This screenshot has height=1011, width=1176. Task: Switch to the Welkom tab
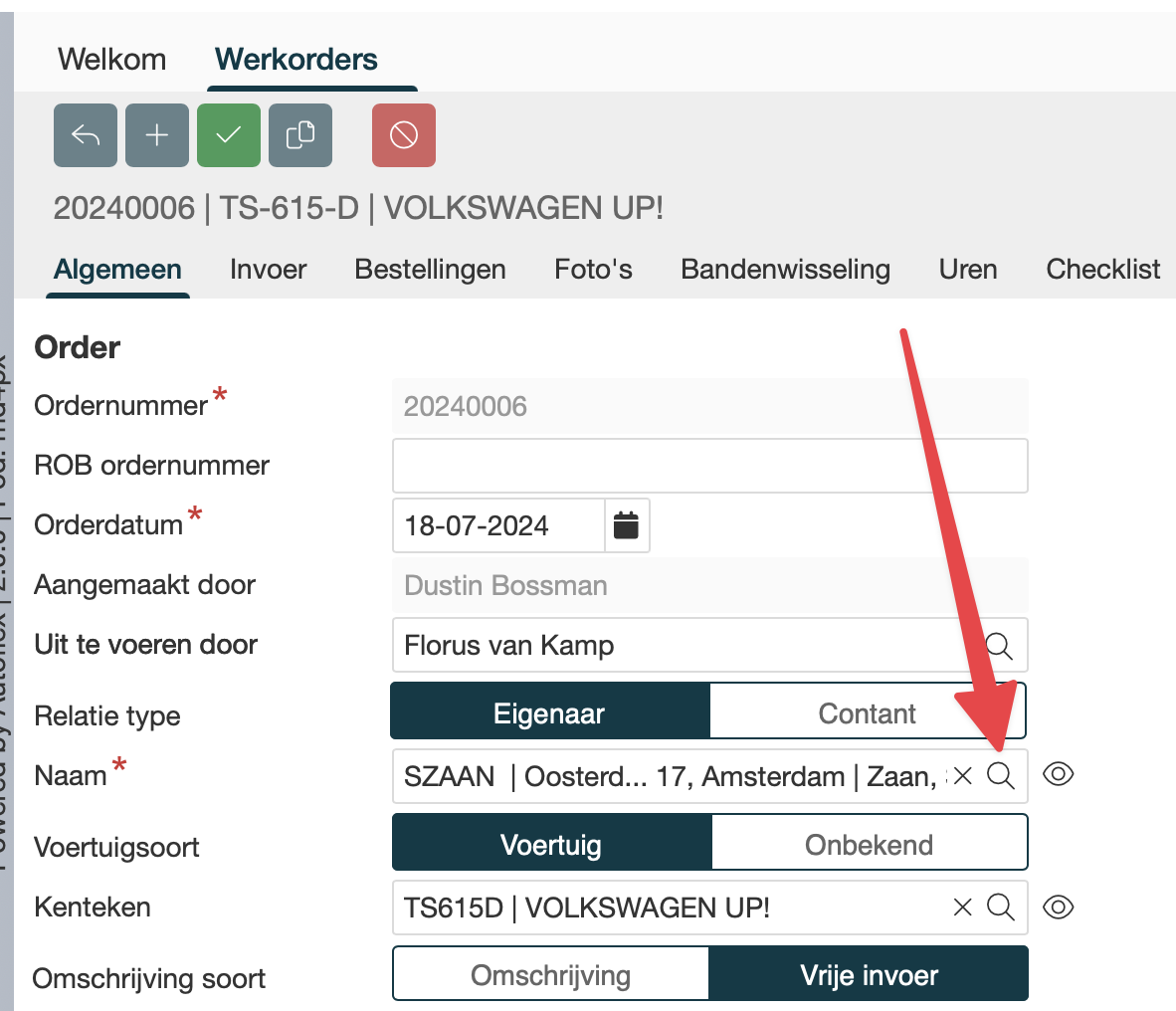(112, 60)
